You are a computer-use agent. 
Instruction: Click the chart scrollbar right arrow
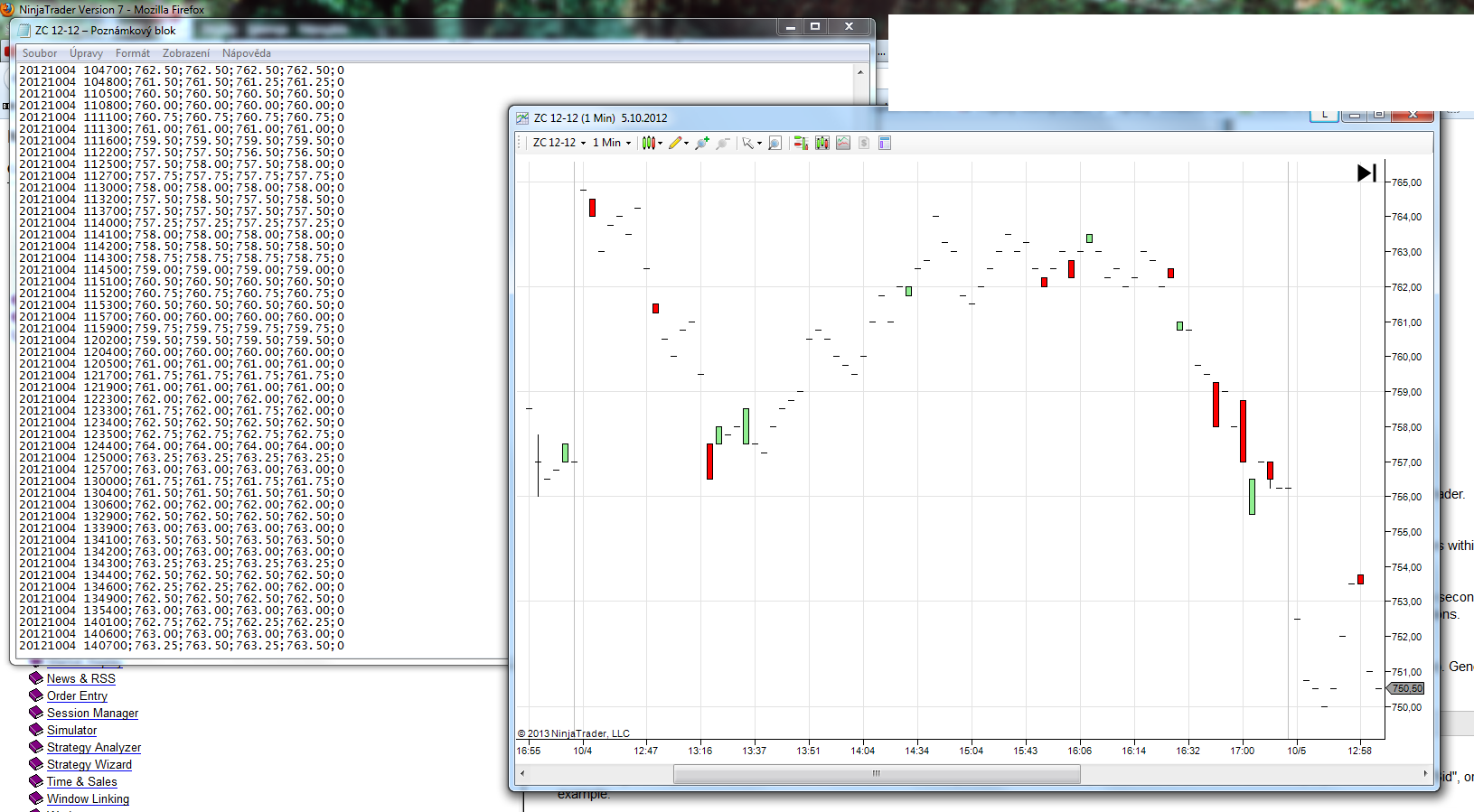1425,774
